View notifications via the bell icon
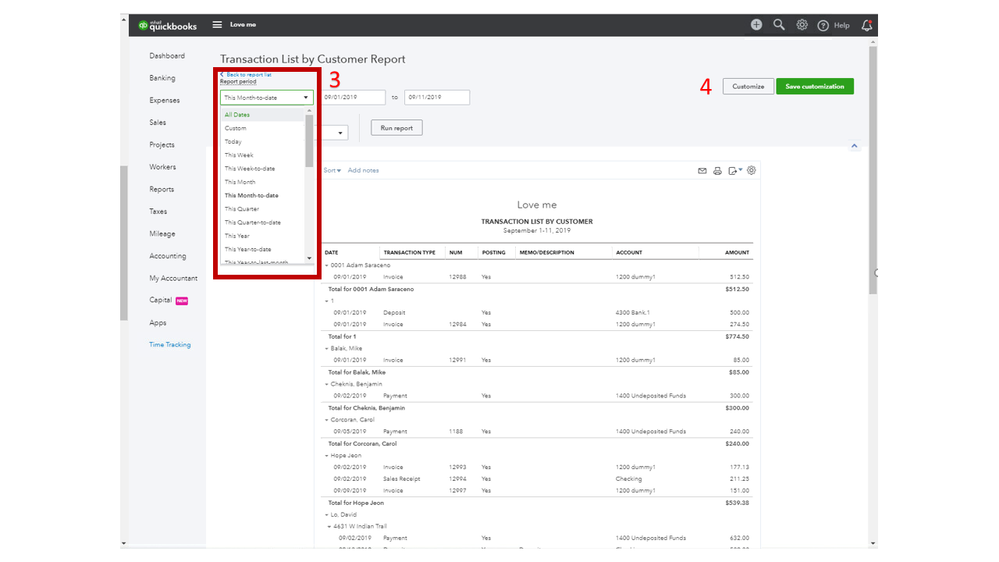 pos(866,25)
